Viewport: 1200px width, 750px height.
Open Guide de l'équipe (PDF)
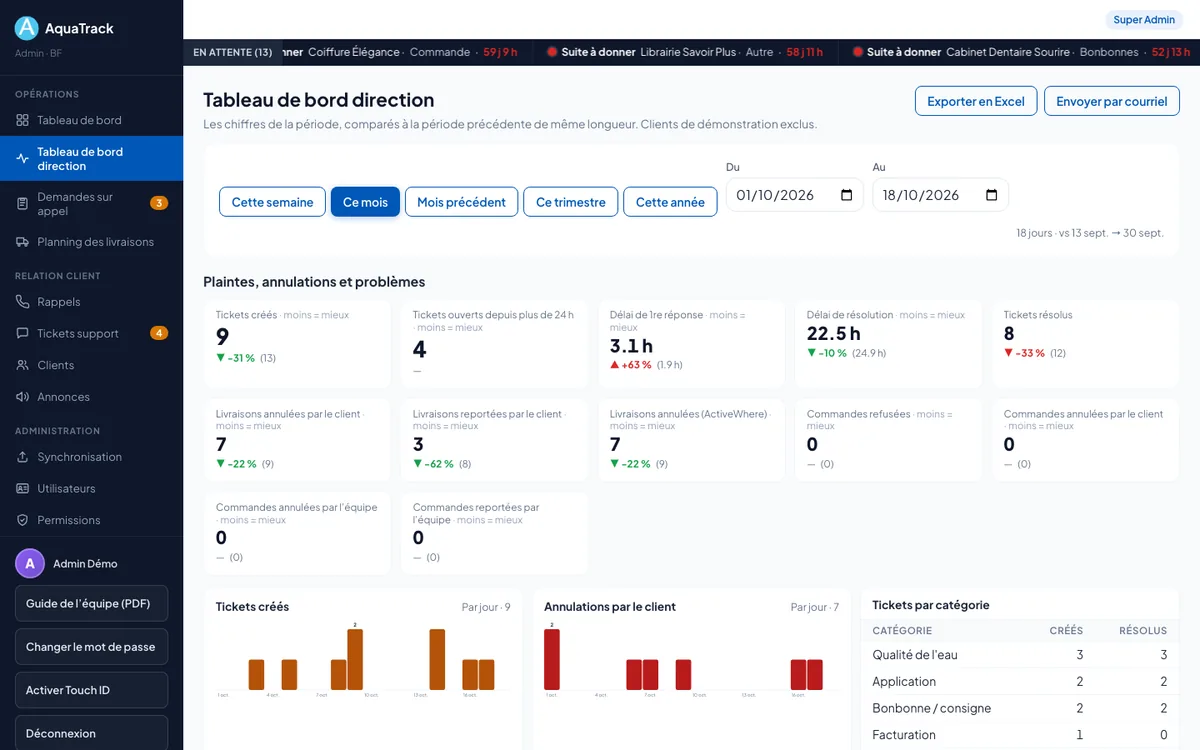pos(91,604)
